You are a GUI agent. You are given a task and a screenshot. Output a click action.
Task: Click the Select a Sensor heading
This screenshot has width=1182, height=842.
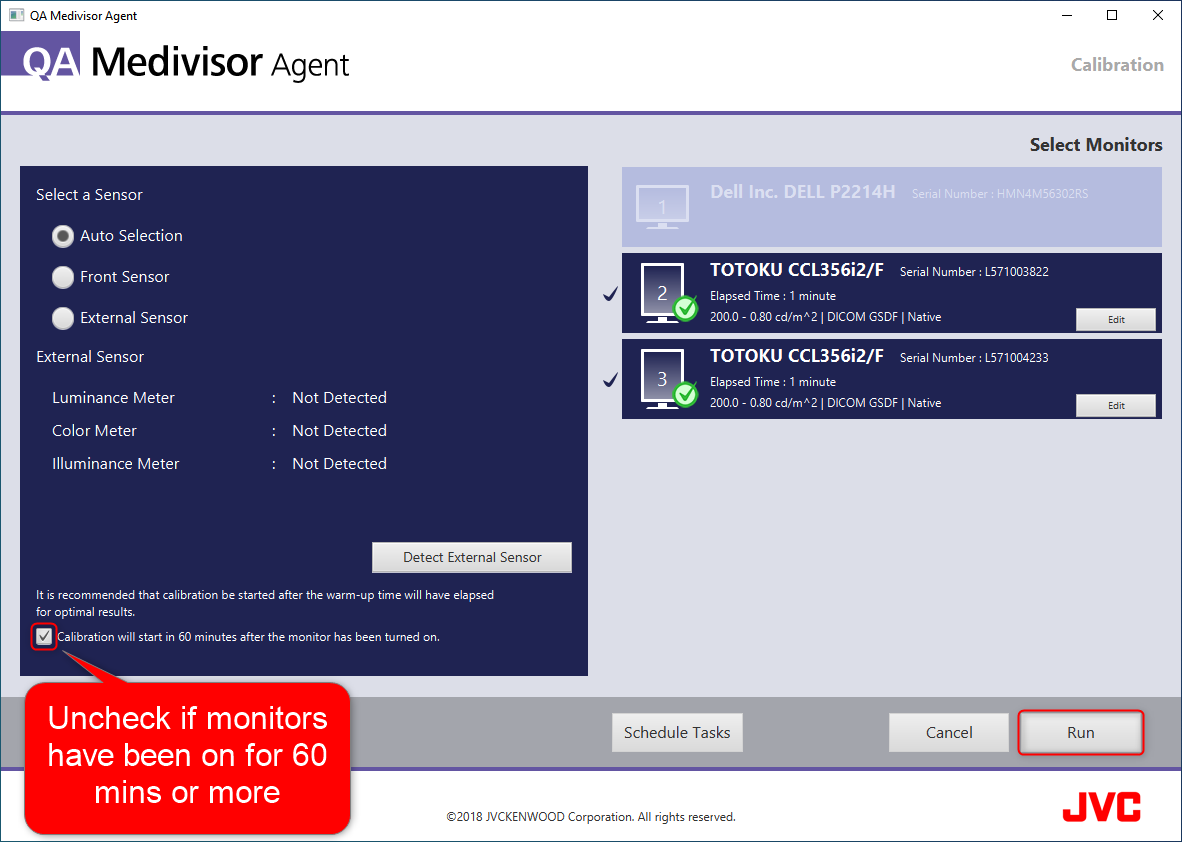point(89,194)
